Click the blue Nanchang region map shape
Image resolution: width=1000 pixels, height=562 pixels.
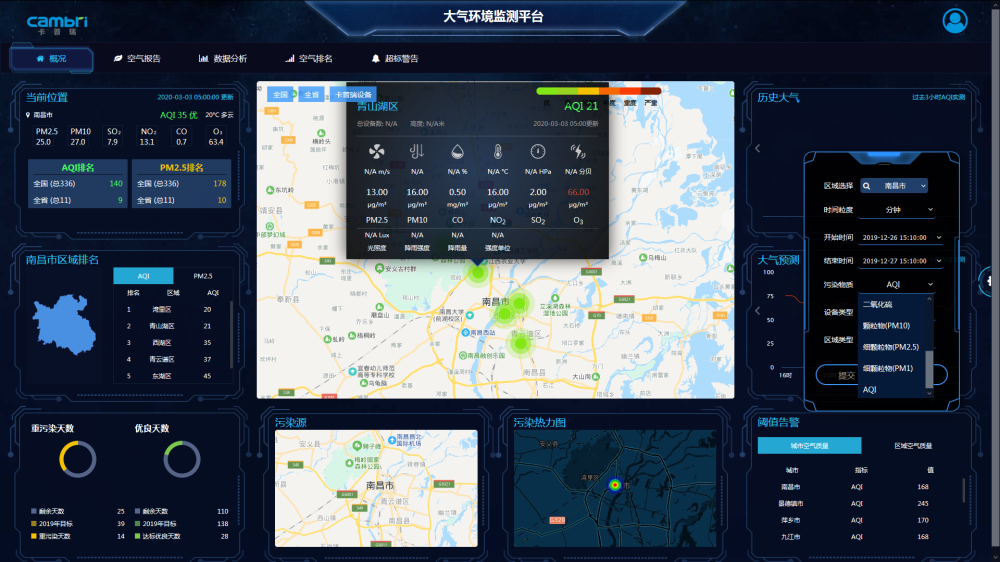point(64,324)
